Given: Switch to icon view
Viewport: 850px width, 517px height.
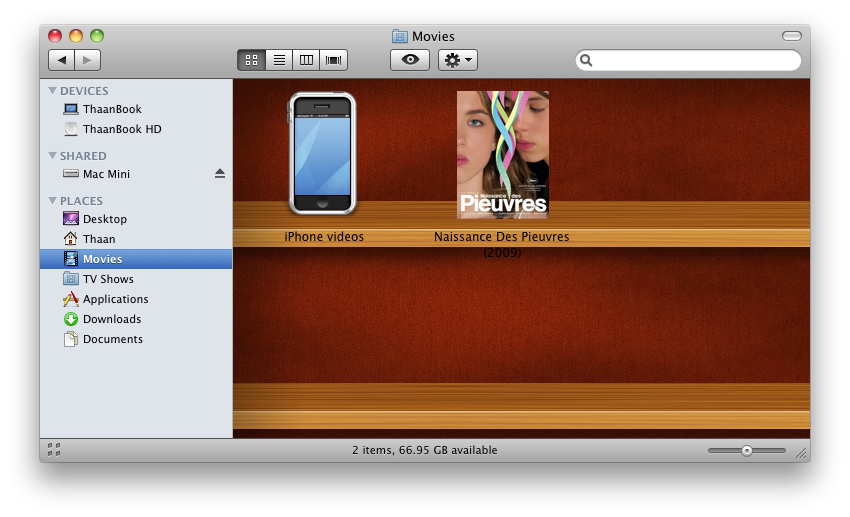Looking at the screenshot, I should (x=252, y=60).
